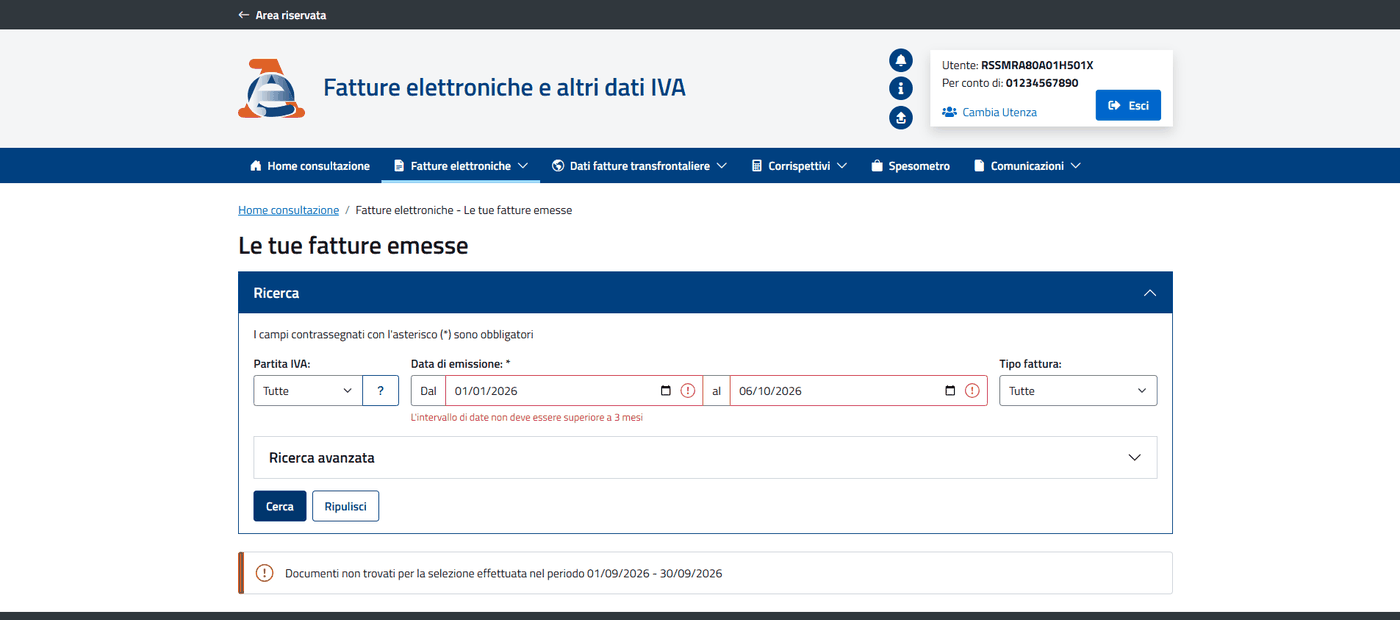This screenshot has height=620, width=1400.
Task: Click the upload icon below the info icon
Action: point(901,118)
